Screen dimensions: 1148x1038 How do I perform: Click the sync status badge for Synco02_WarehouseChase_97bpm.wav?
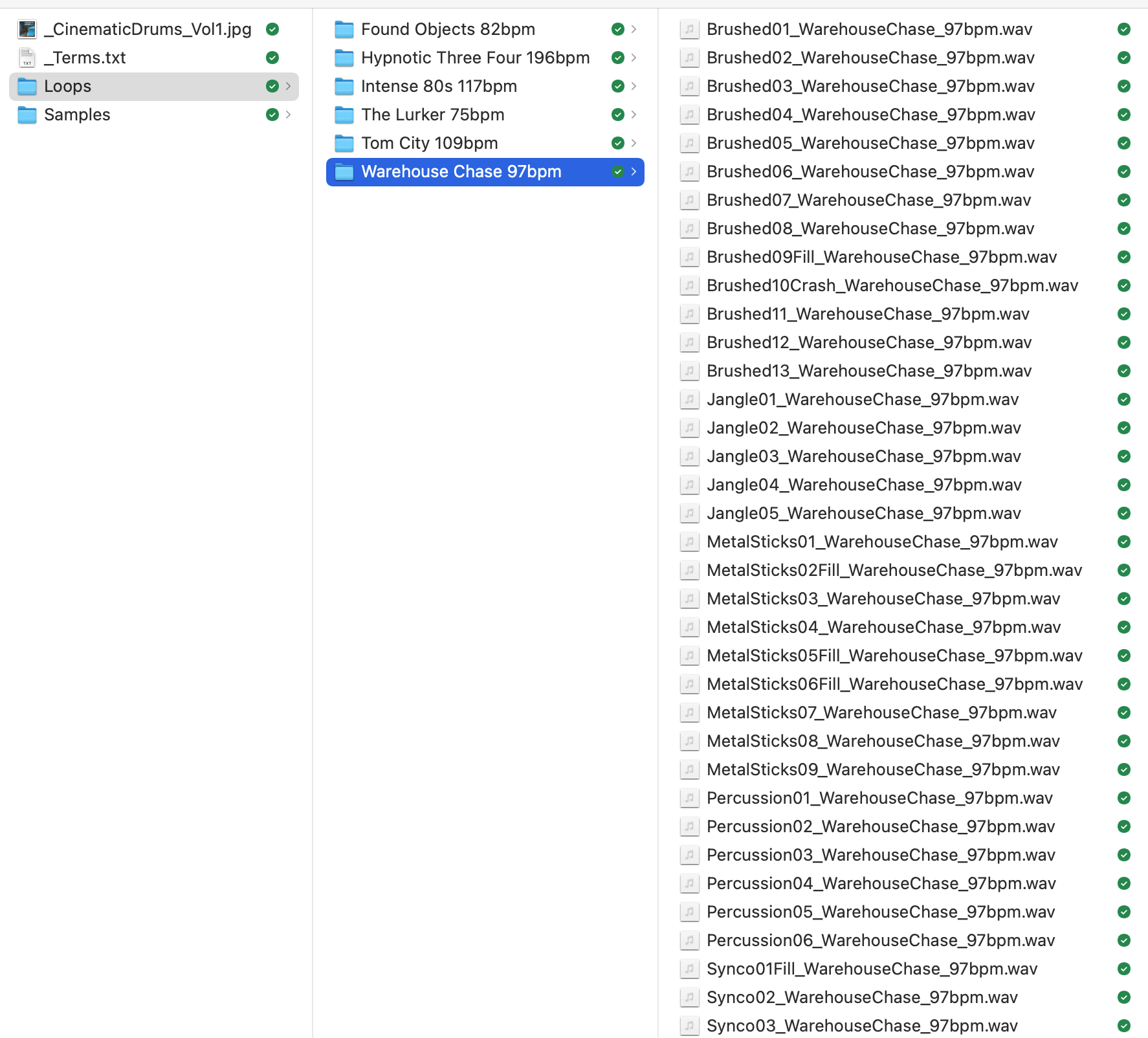click(1124, 997)
